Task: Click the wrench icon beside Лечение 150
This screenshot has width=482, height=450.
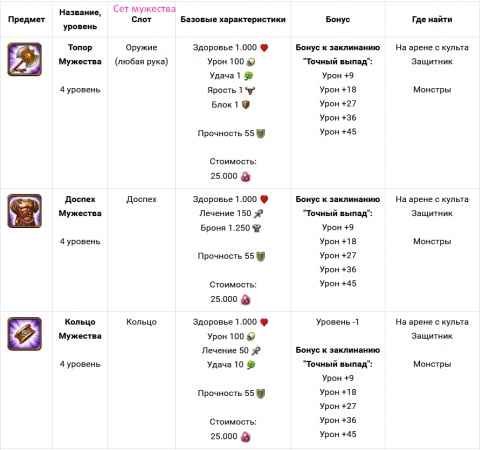Action: (258, 214)
